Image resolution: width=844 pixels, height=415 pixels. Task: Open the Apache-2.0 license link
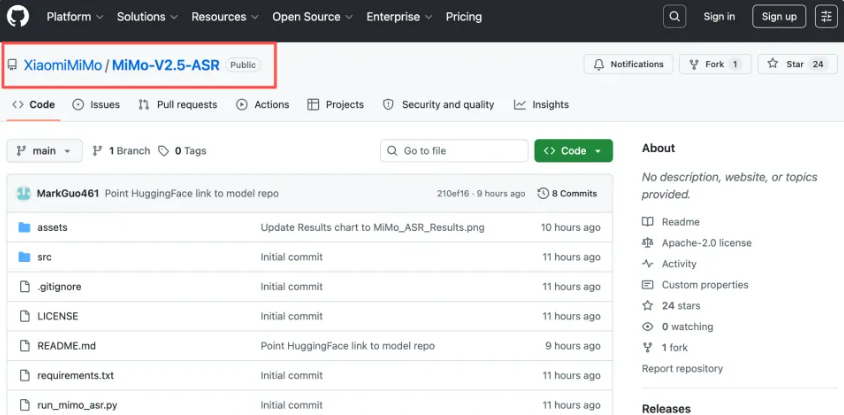[x=706, y=243]
